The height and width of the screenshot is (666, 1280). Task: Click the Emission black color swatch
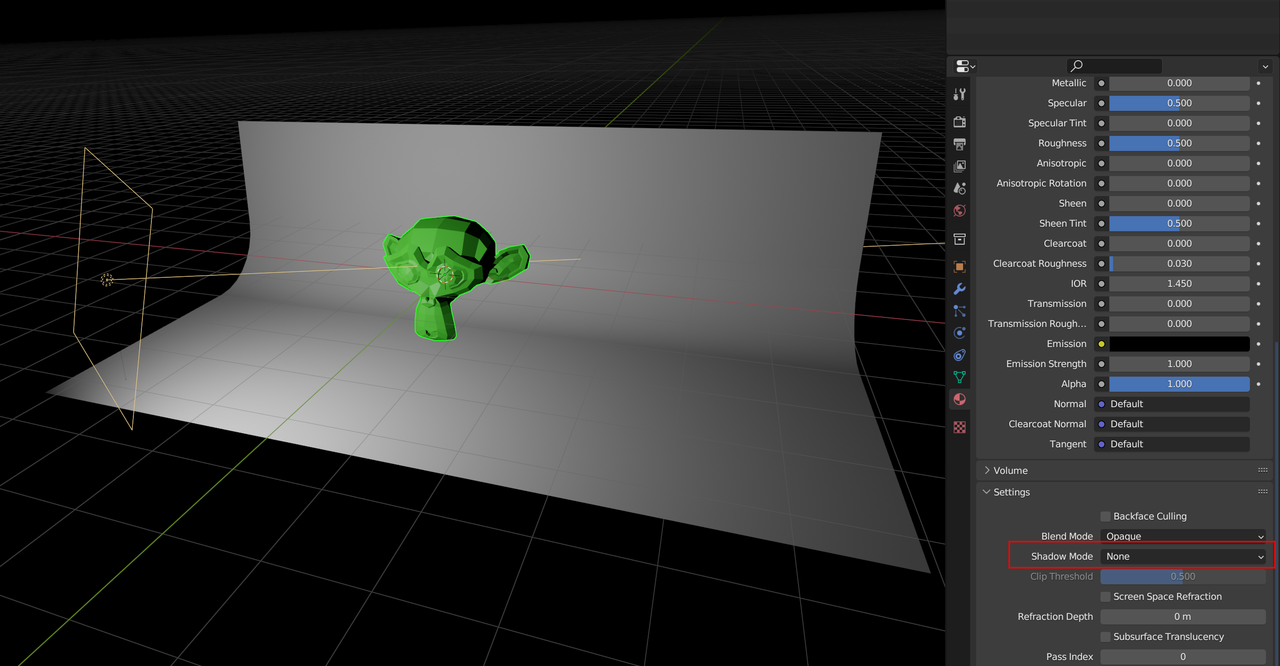pyautogui.click(x=1179, y=344)
